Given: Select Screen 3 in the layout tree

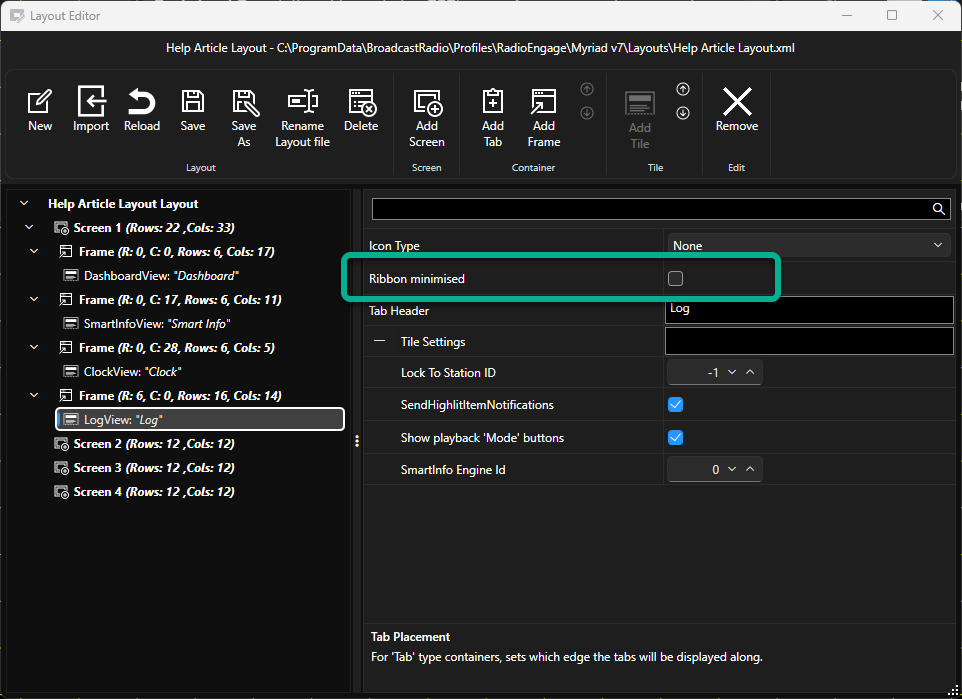Looking at the screenshot, I should (145, 468).
